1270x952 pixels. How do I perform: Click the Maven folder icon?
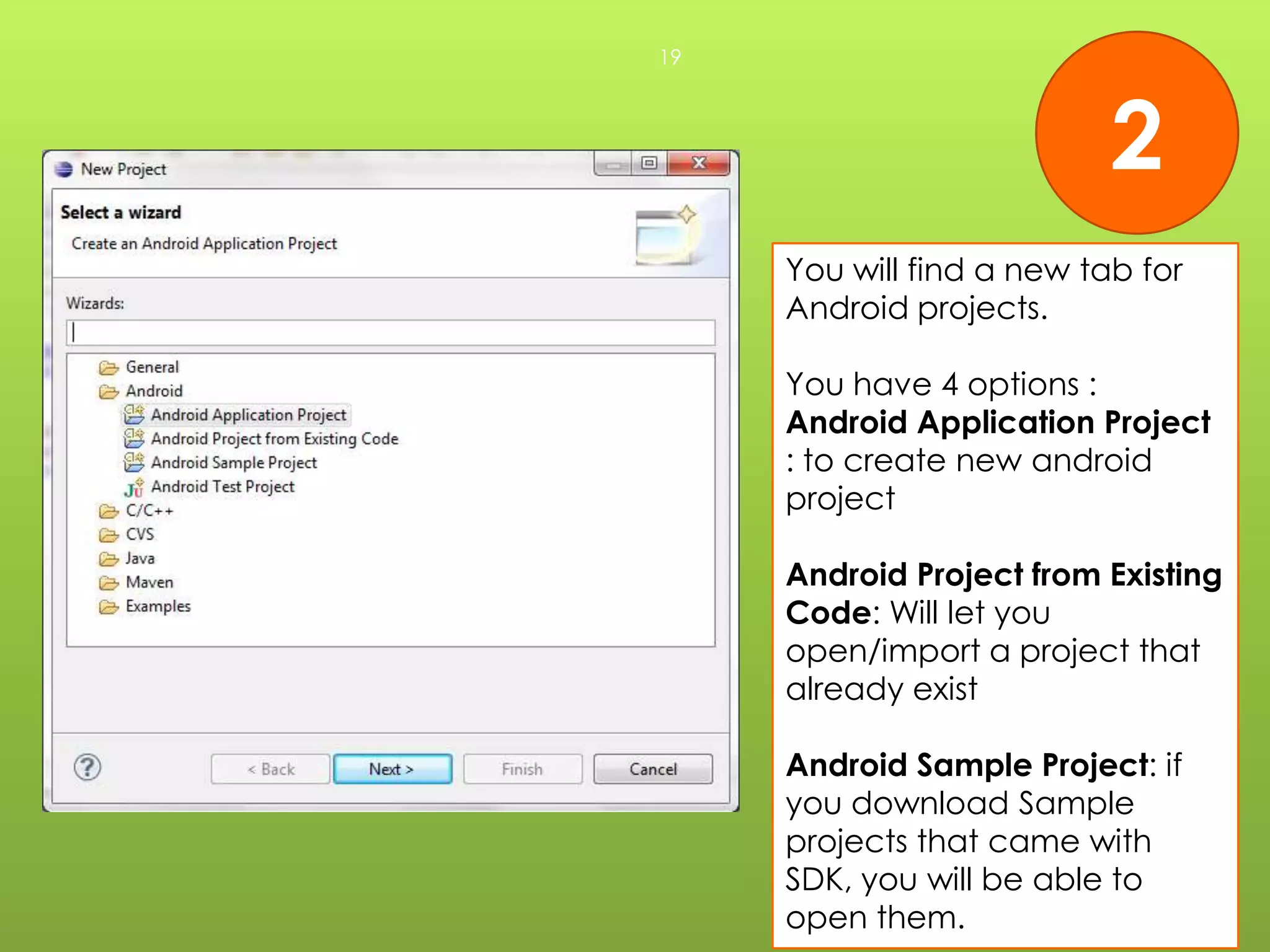[109, 583]
